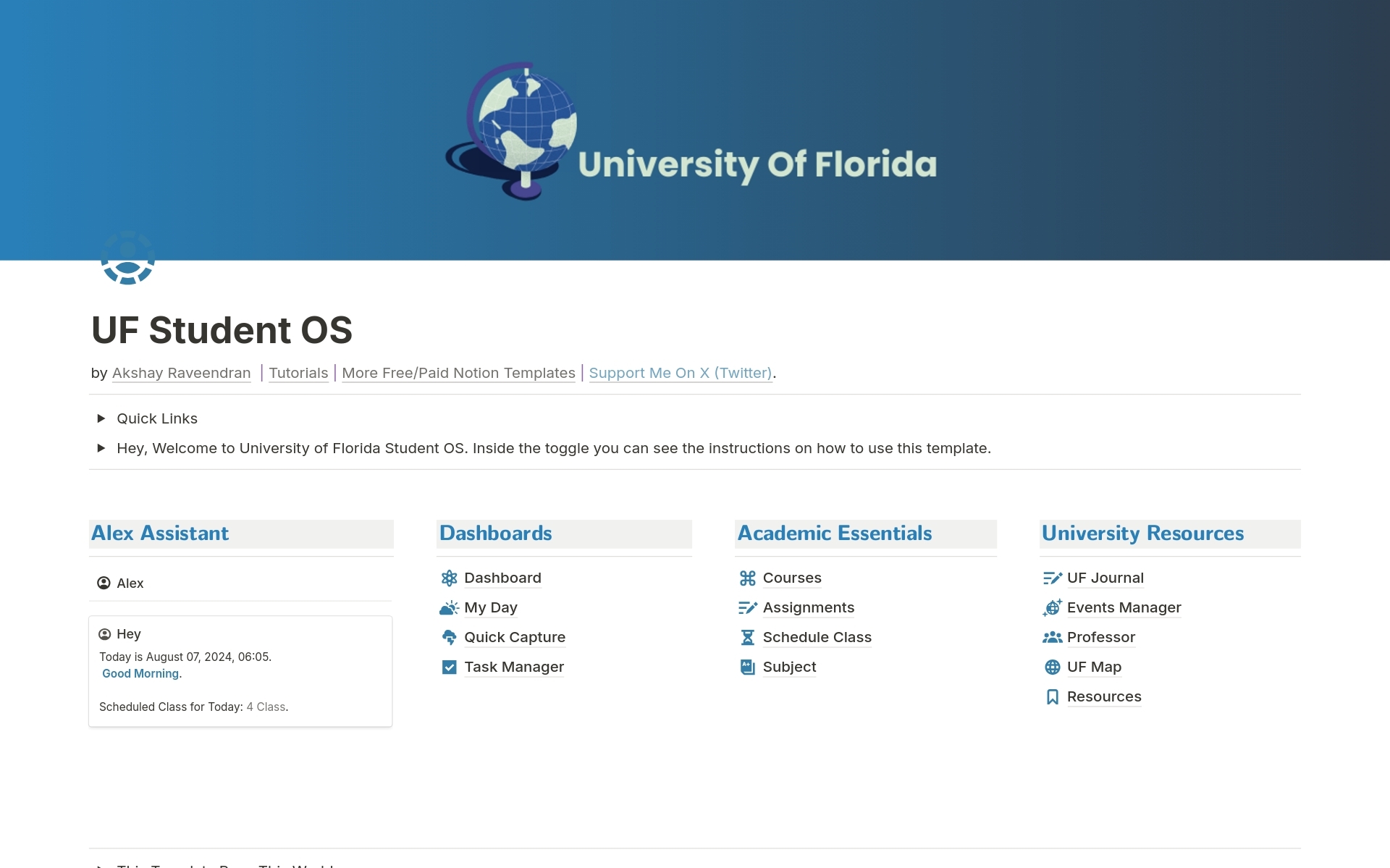Click the Assignments list icon
This screenshot has height=868, width=1390.
click(x=749, y=607)
